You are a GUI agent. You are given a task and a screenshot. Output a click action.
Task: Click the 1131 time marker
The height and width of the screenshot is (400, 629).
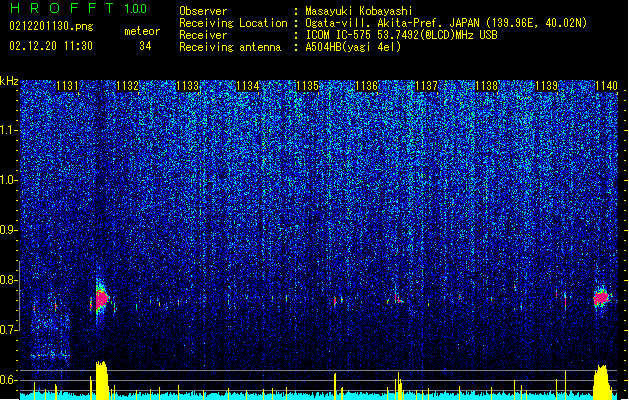pyautogui.click(x=67, y=86)
